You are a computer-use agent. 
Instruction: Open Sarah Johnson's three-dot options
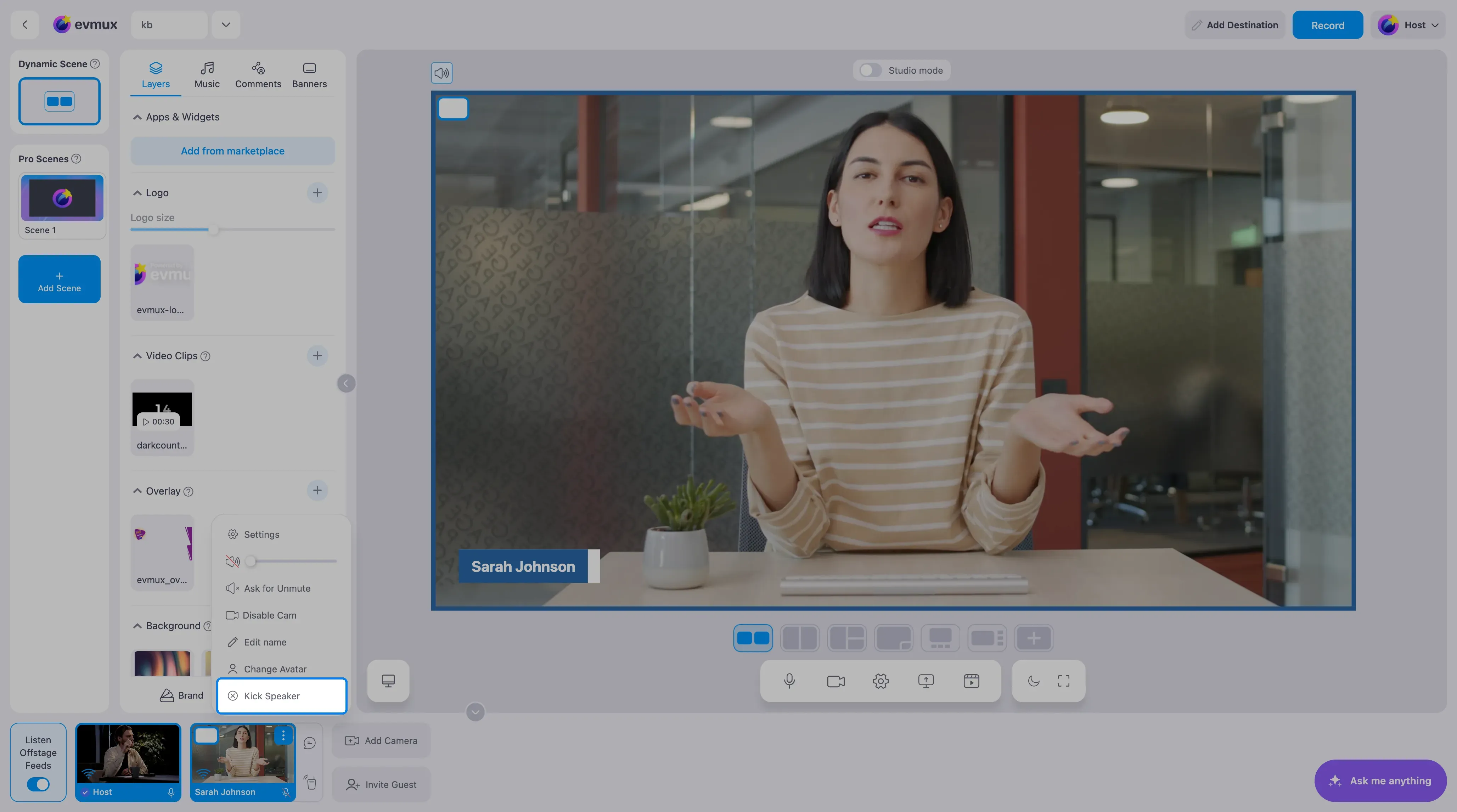[x=283, y=735]
